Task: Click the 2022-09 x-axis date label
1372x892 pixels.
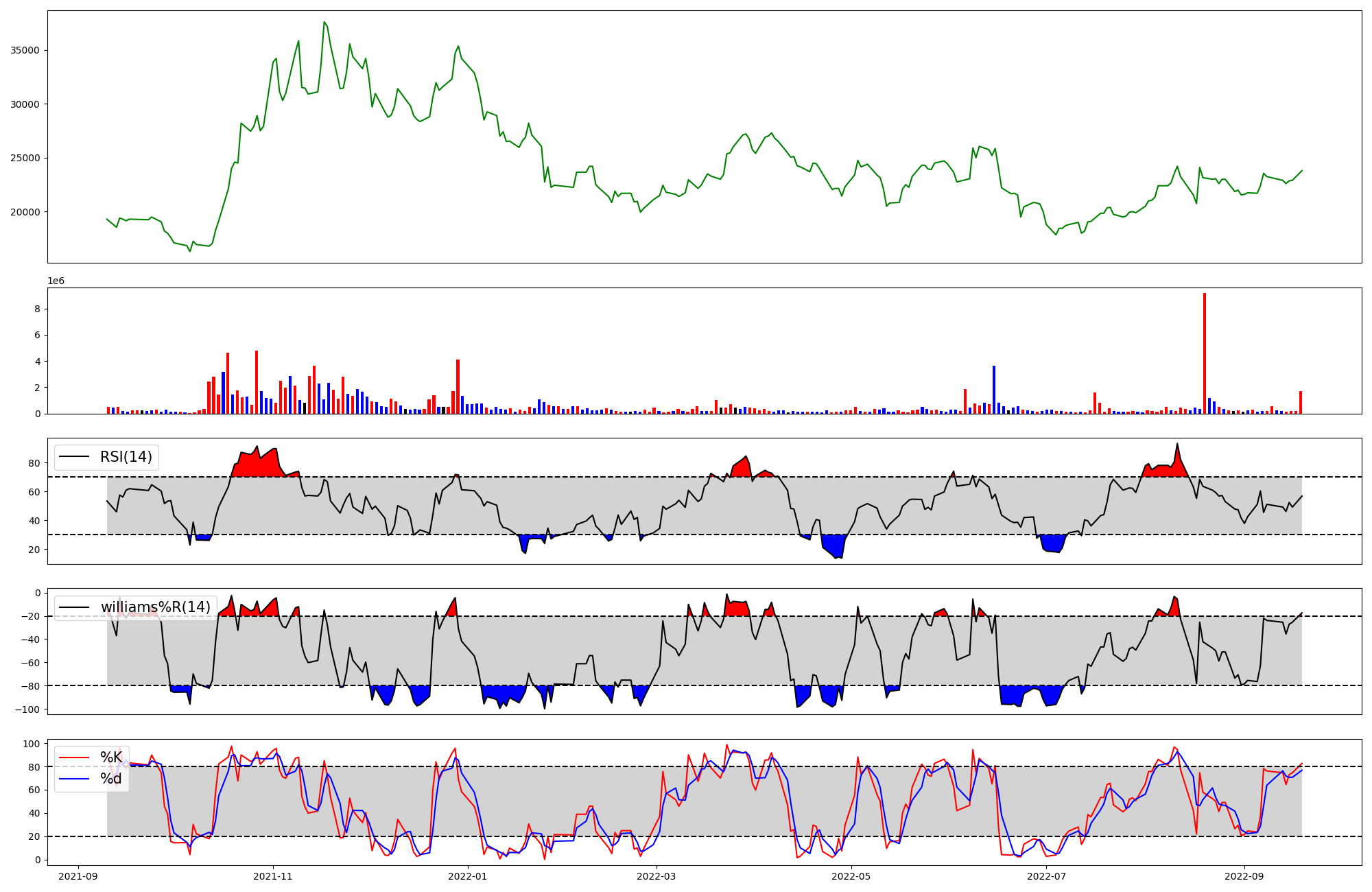Action: tap(1244, 876)
